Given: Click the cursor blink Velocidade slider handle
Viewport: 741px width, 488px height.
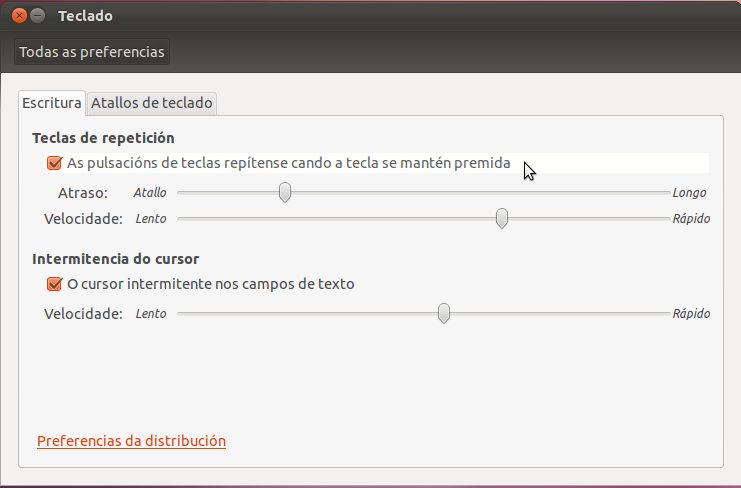Looking at the screenshot, I should click(444, 314).
